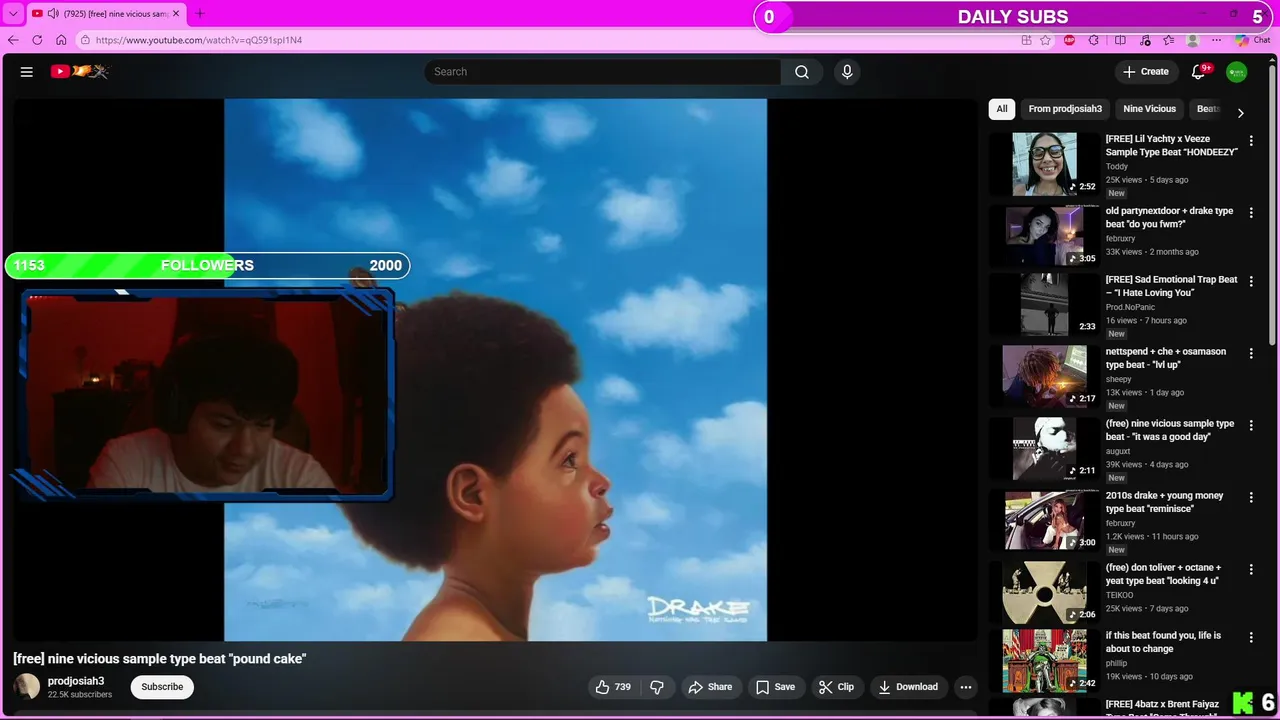Open media control music icon
Screen dimensions: 1280x720
click(x=1144, y=40)
